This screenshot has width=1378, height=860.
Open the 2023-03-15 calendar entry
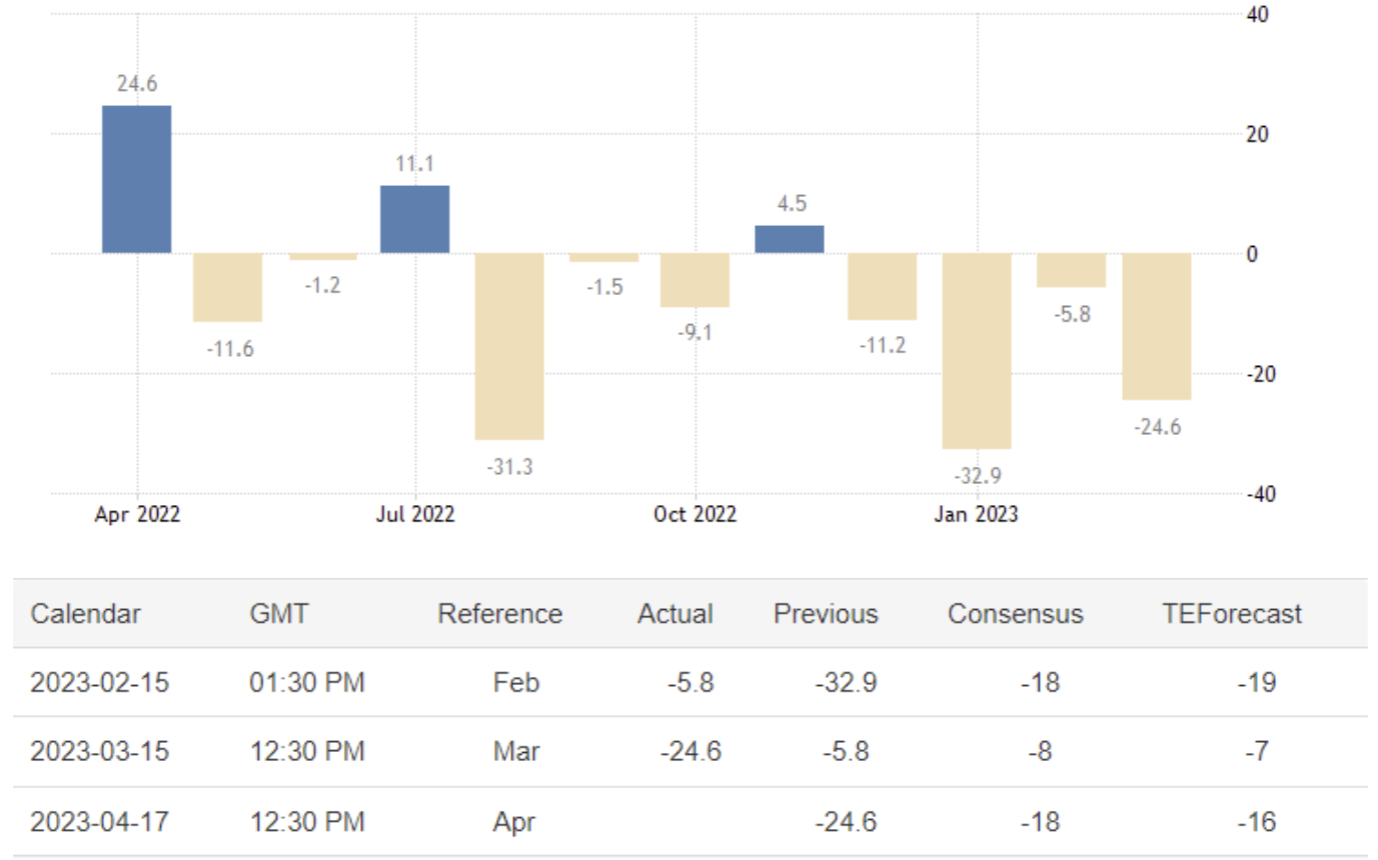[100, 752]
